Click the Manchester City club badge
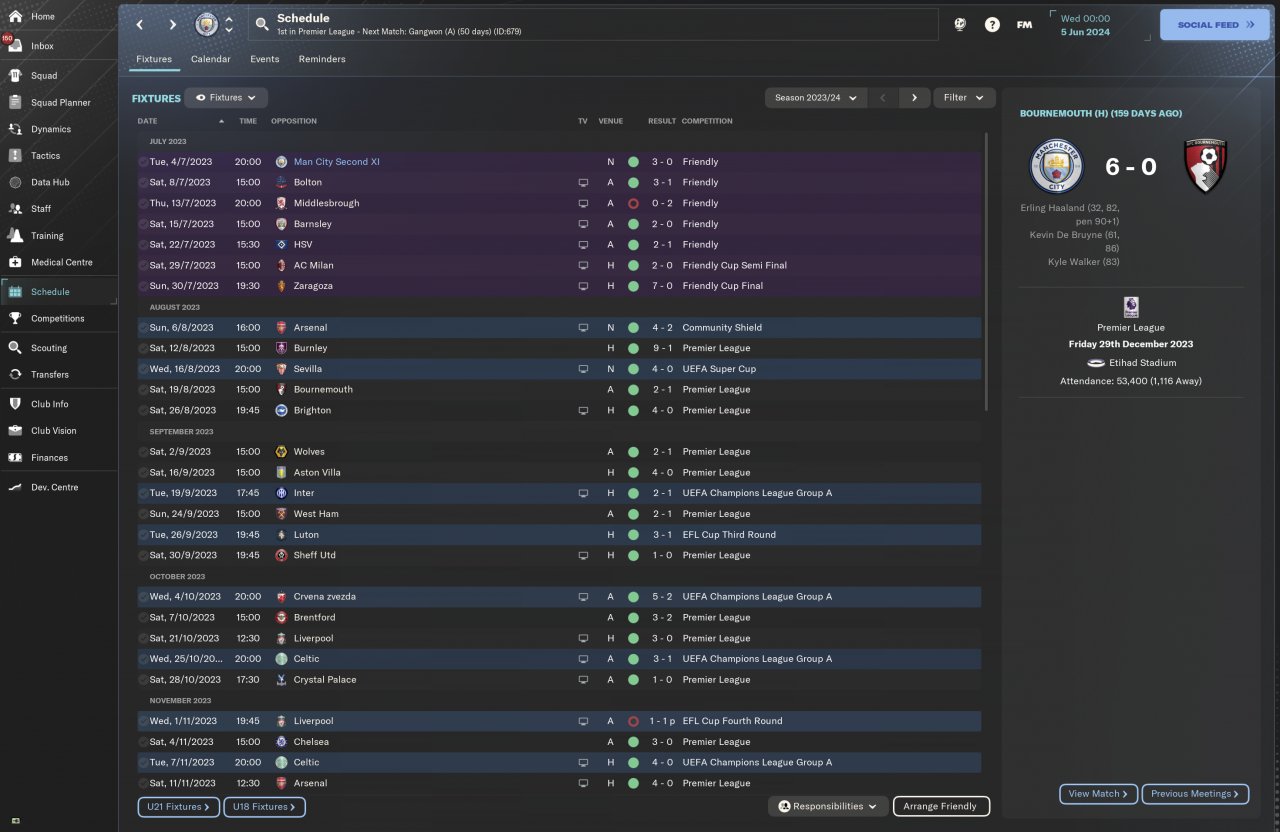This screenshot has height=832, width=1280. pos(207,24)
